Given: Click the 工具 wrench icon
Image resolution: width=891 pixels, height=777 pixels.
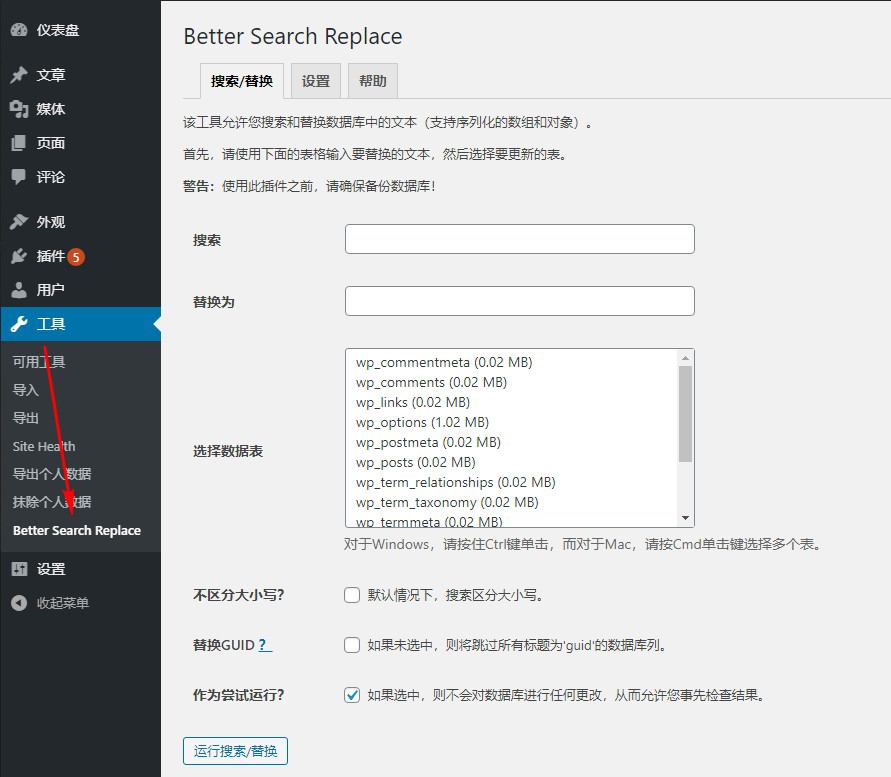Looking at the screenshot, I should point(19,324).
